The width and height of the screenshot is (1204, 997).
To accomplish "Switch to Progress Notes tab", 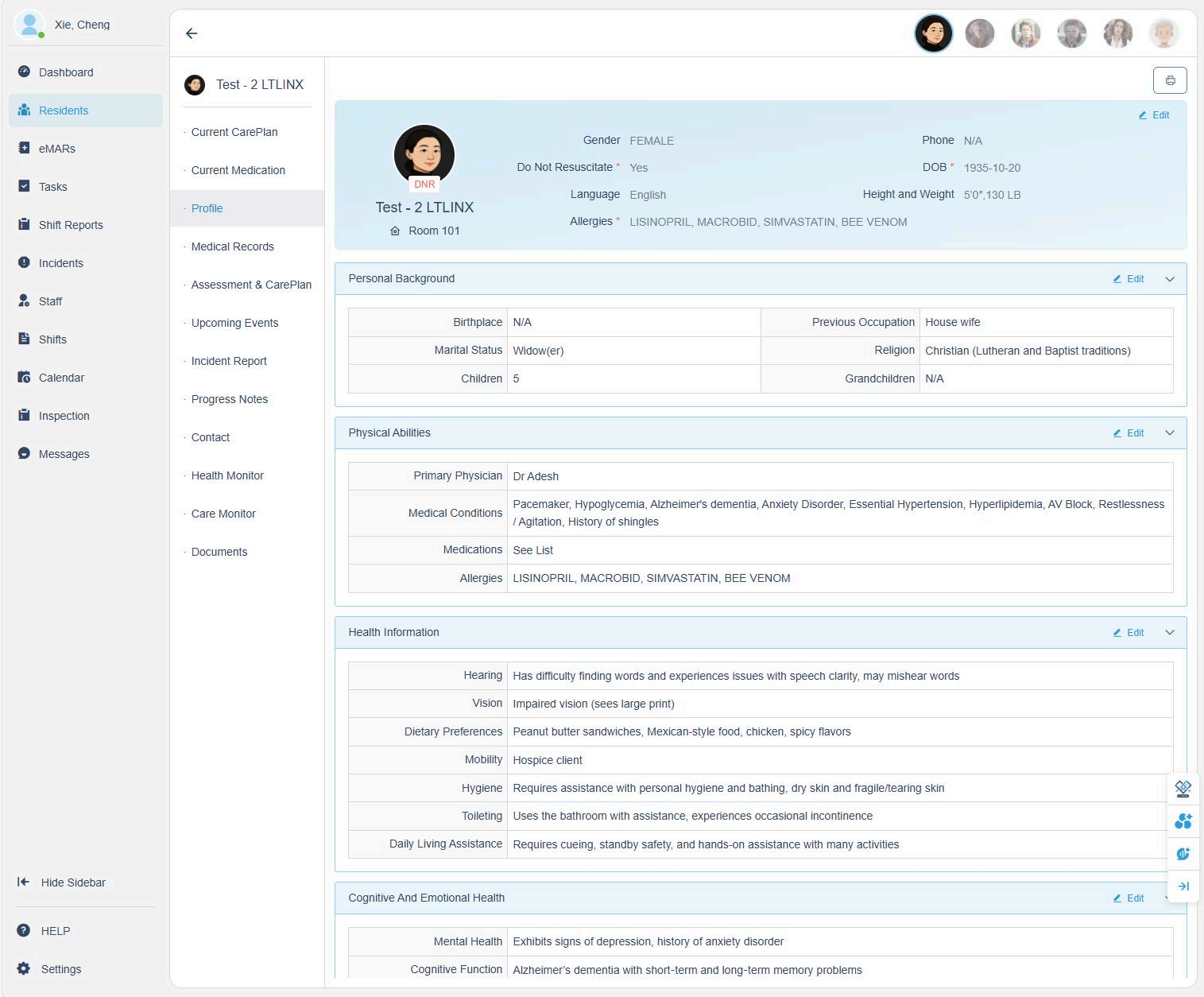I will click(229, 399).
